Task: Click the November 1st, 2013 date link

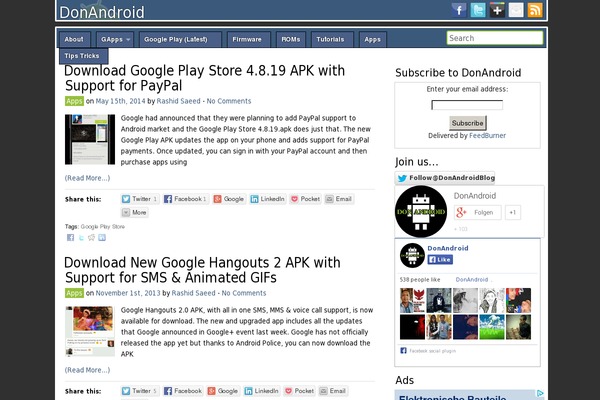Action: [128, 293]
